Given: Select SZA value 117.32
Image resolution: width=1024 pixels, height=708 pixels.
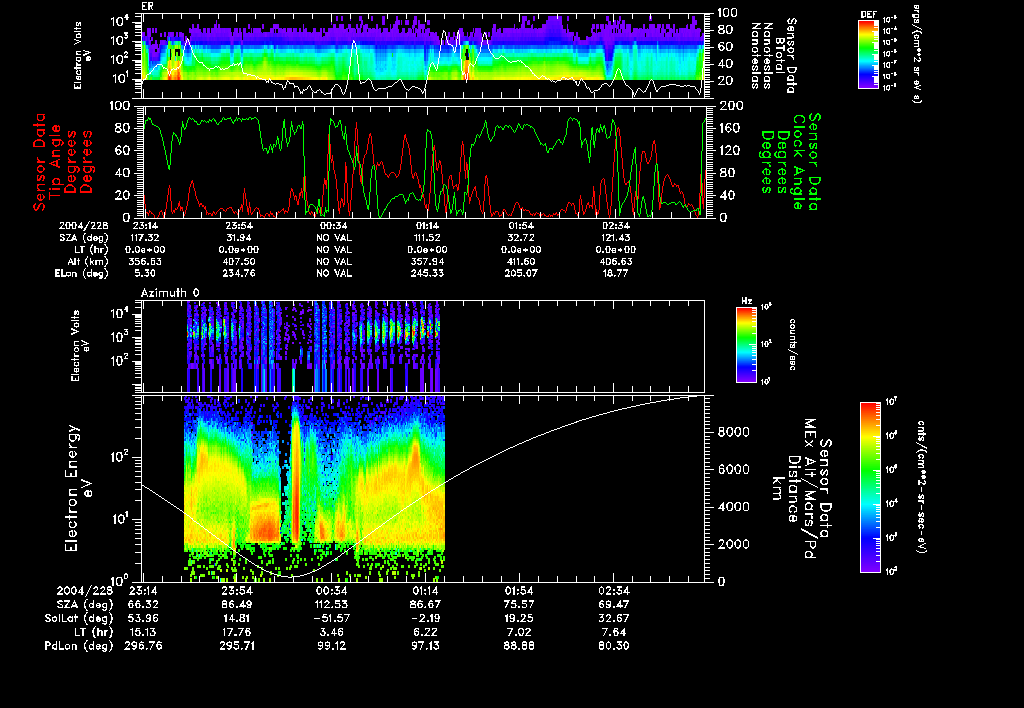Looking at the screenshot, I should tap(145, 238).
